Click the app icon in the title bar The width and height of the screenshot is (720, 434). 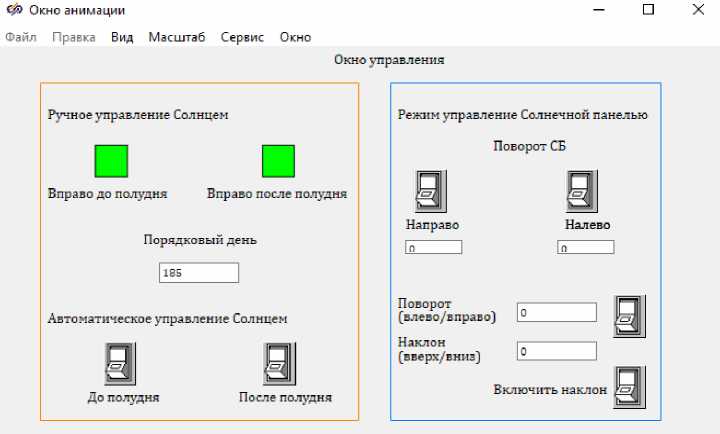pos(14,10)
